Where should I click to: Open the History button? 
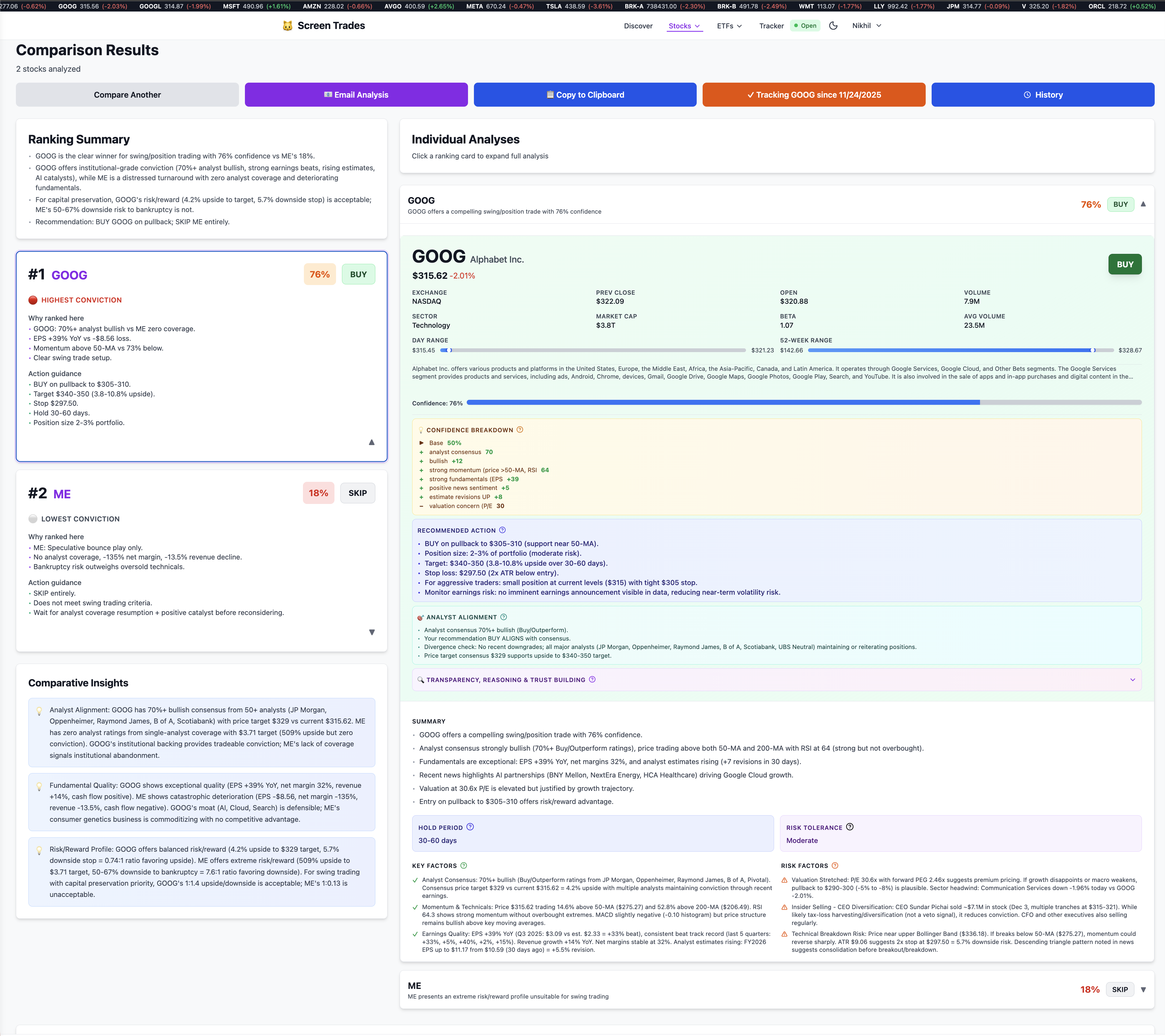coord(1043,94)
